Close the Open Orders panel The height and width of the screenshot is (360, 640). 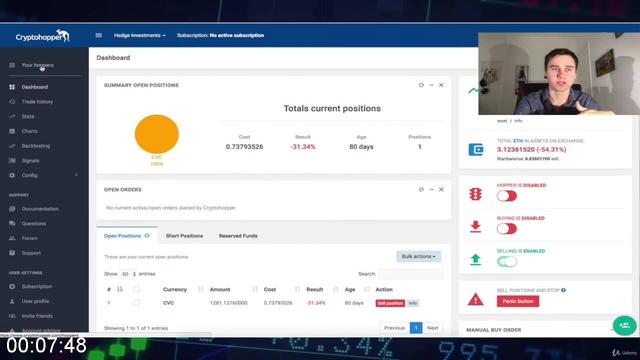pyautogui.click(x=441, y=189)
